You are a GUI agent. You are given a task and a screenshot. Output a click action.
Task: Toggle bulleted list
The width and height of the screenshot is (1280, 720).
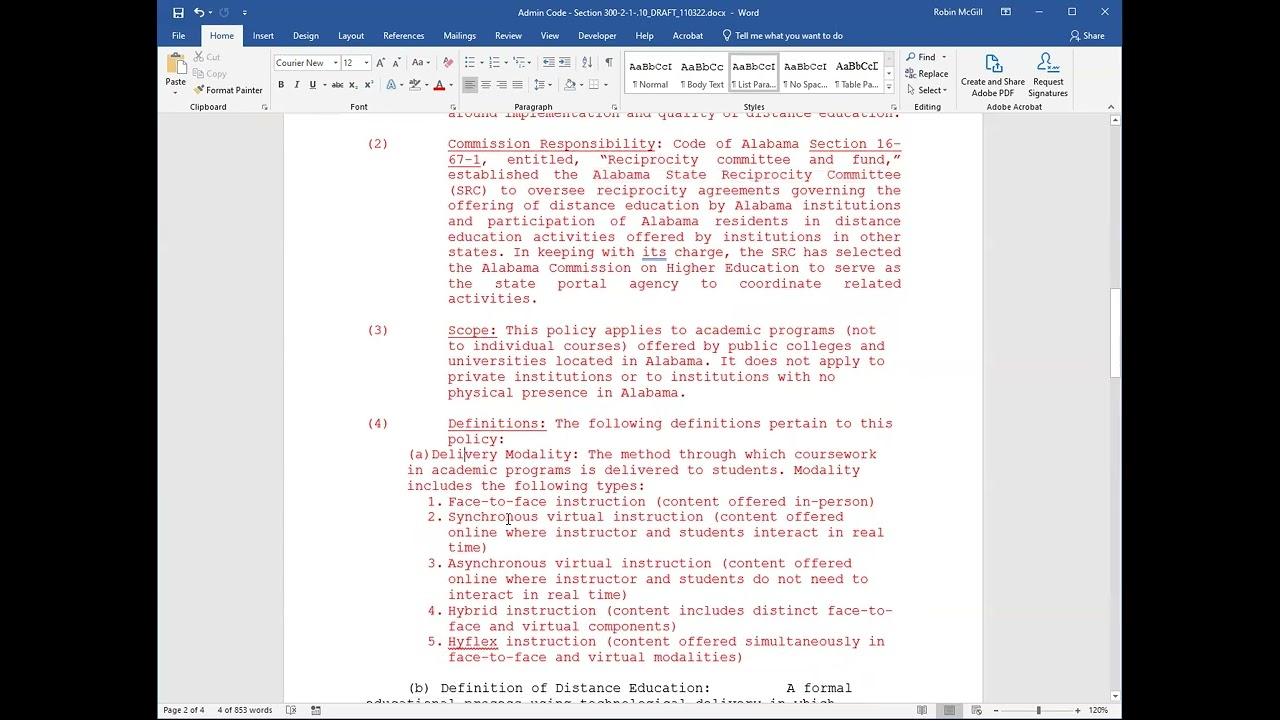point(470,63)
